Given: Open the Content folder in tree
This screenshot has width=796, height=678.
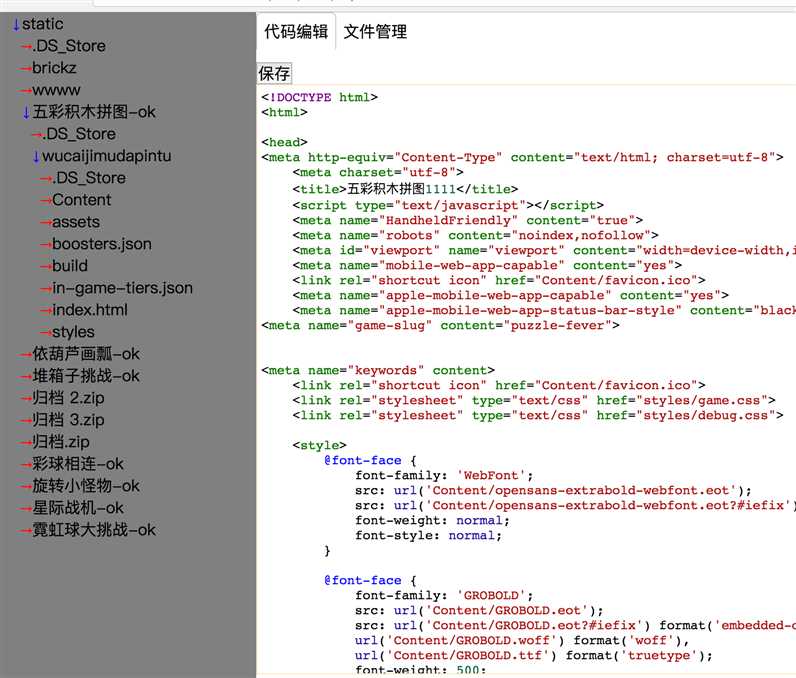Looking at the screenshot, I should click(82, 200).
